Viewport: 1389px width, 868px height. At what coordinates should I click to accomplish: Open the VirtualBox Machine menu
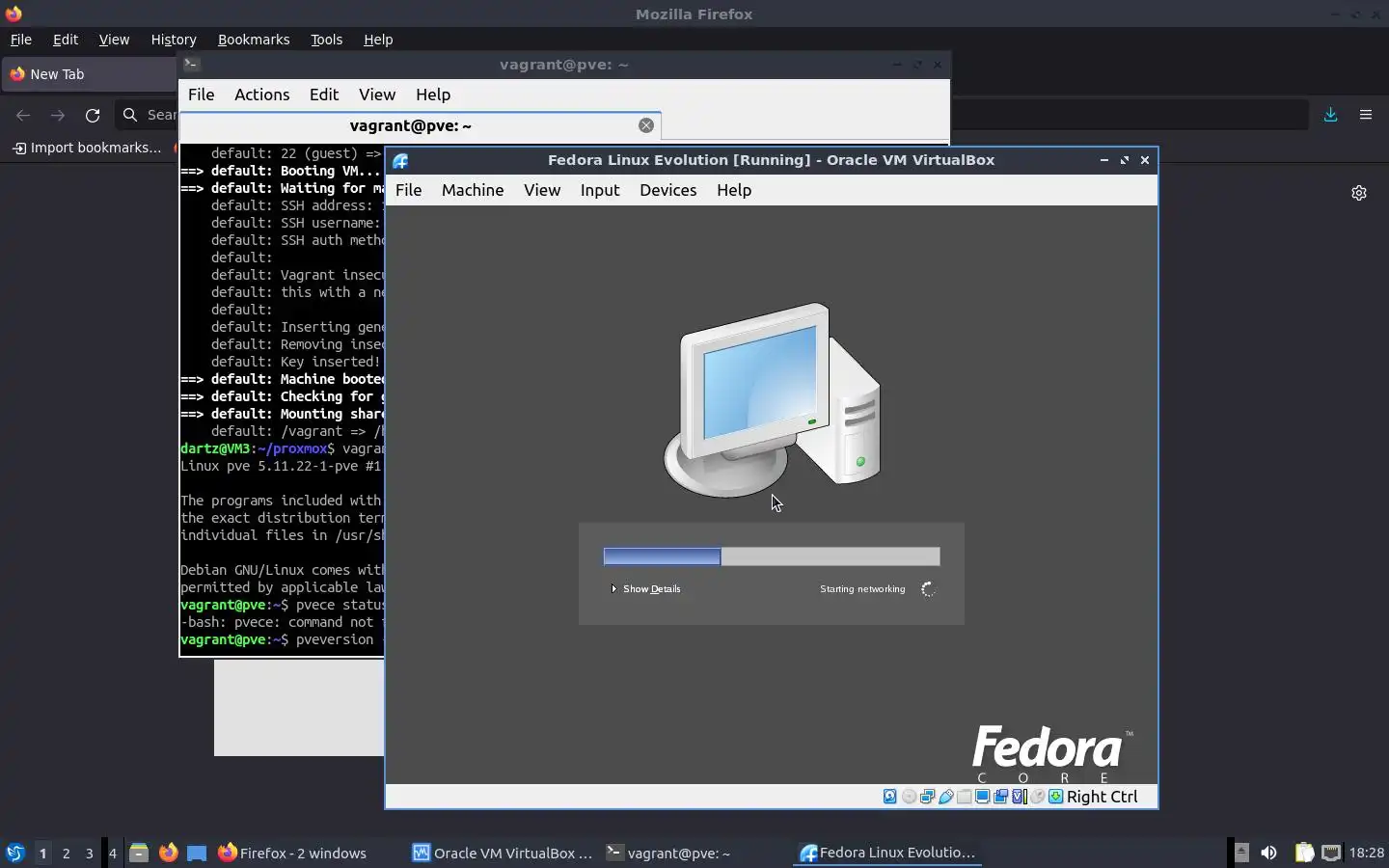coord(473,190)
